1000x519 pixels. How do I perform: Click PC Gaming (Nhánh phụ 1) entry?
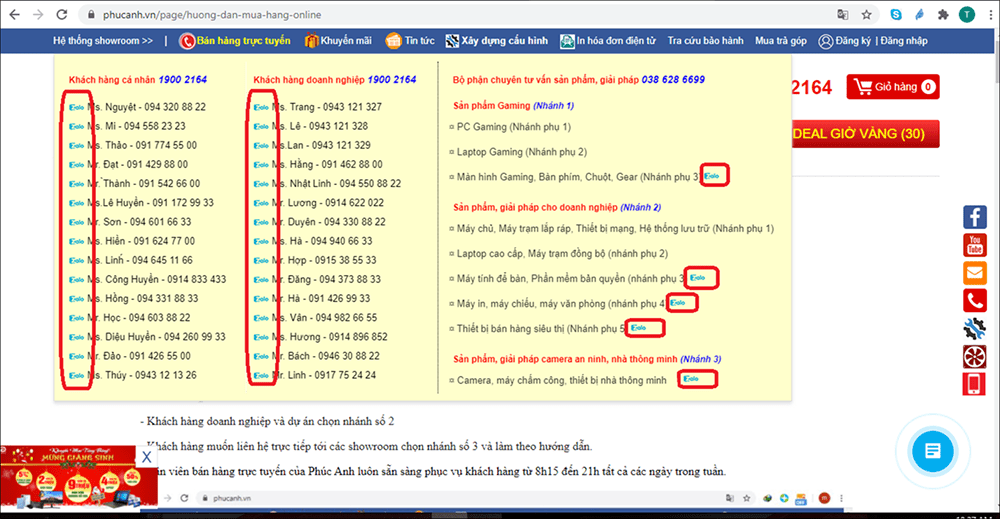click(514, 127)
